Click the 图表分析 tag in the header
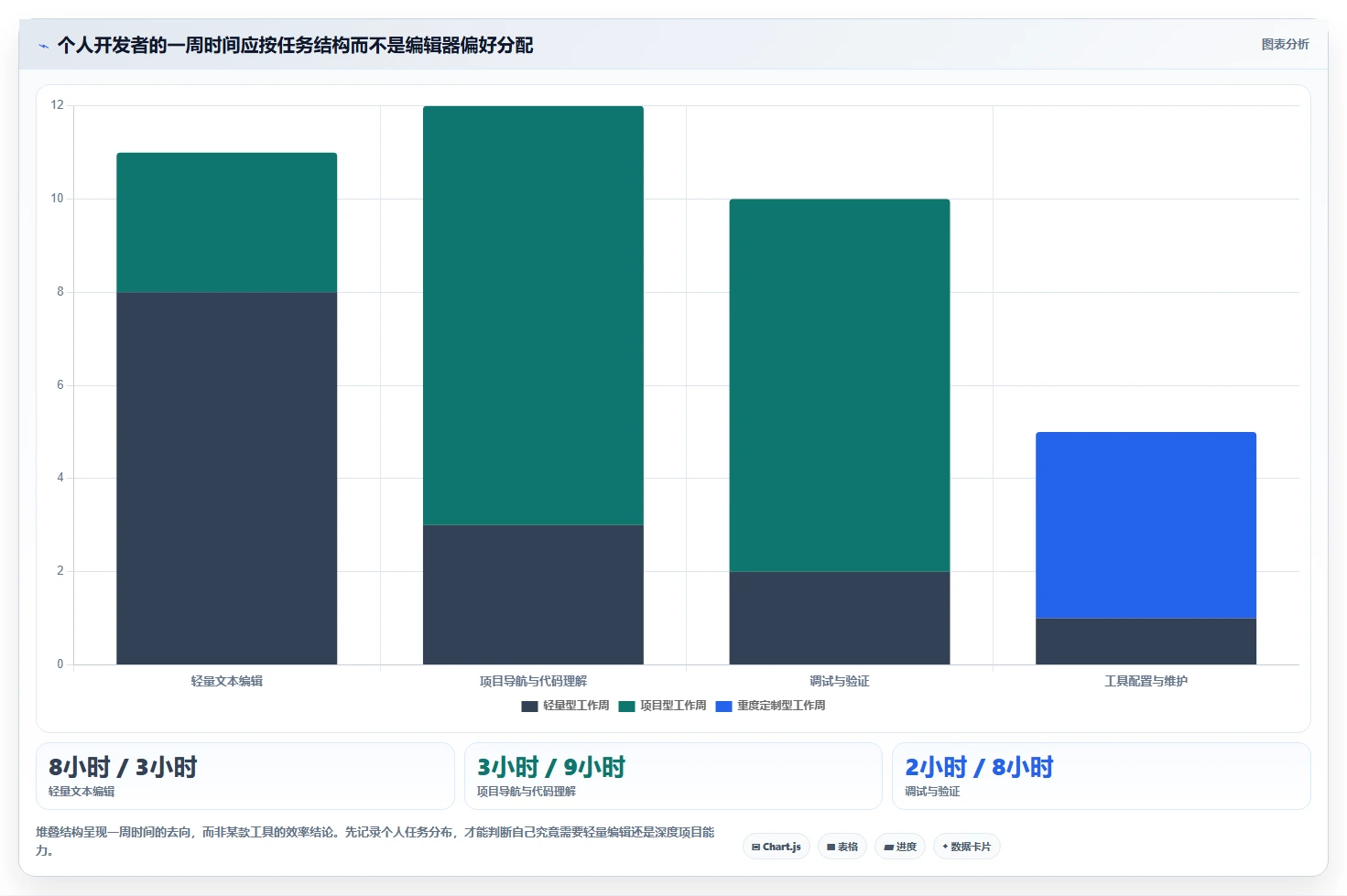 coord(1285,44)
